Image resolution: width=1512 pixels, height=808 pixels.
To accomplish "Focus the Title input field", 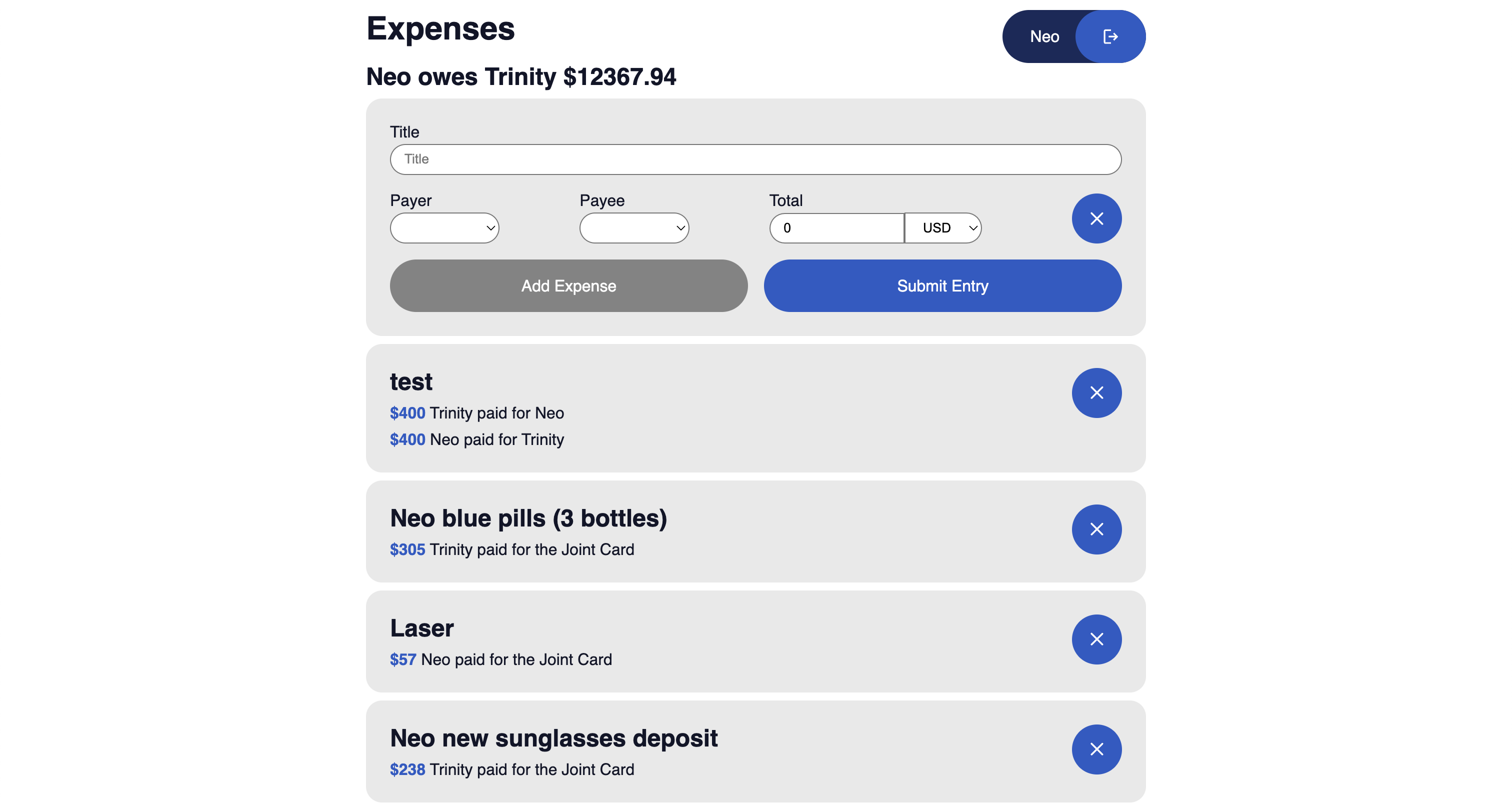I will [755, 159].
